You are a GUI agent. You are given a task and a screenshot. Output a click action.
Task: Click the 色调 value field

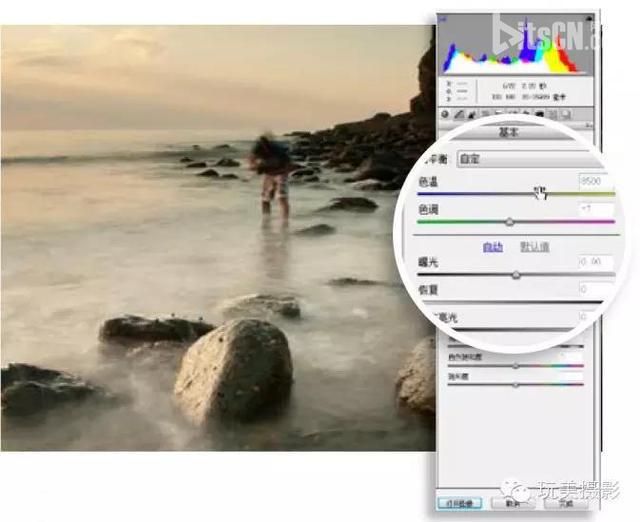point(596,209)
